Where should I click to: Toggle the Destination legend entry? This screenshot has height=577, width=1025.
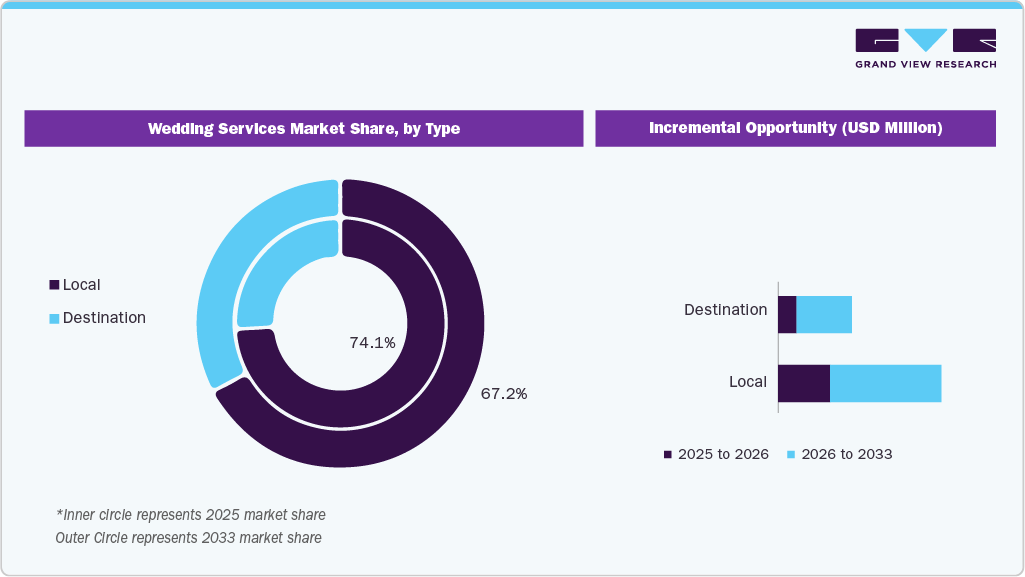click(x=104, y=318)
